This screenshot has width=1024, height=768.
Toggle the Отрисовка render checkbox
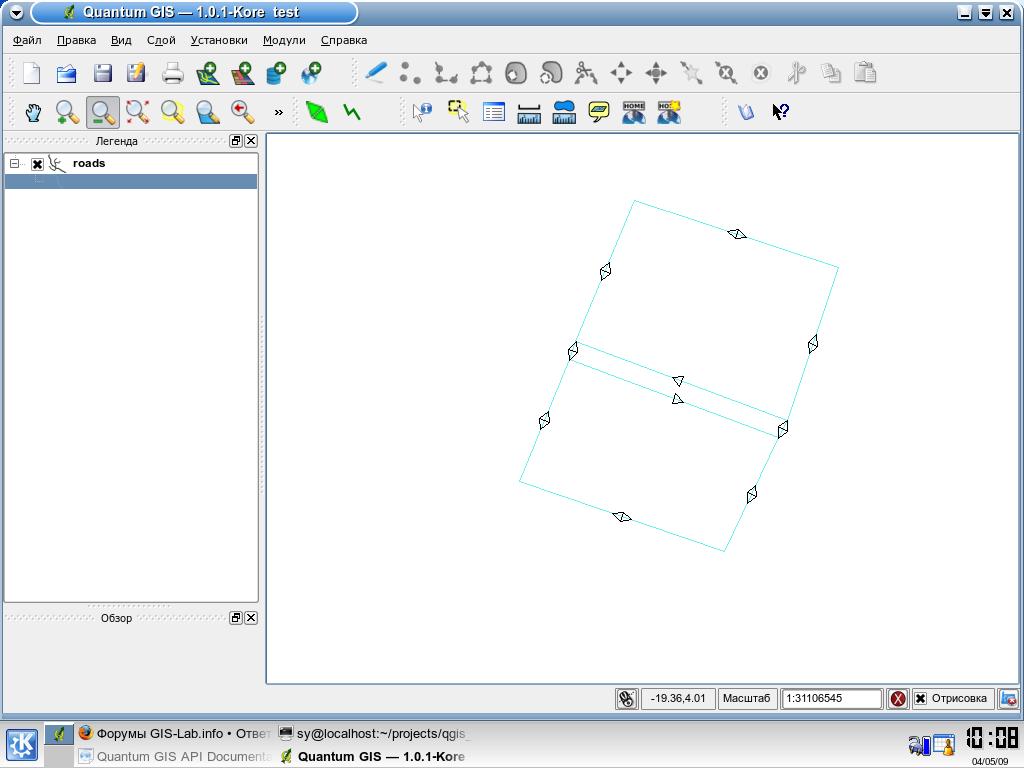coord(920,699)
